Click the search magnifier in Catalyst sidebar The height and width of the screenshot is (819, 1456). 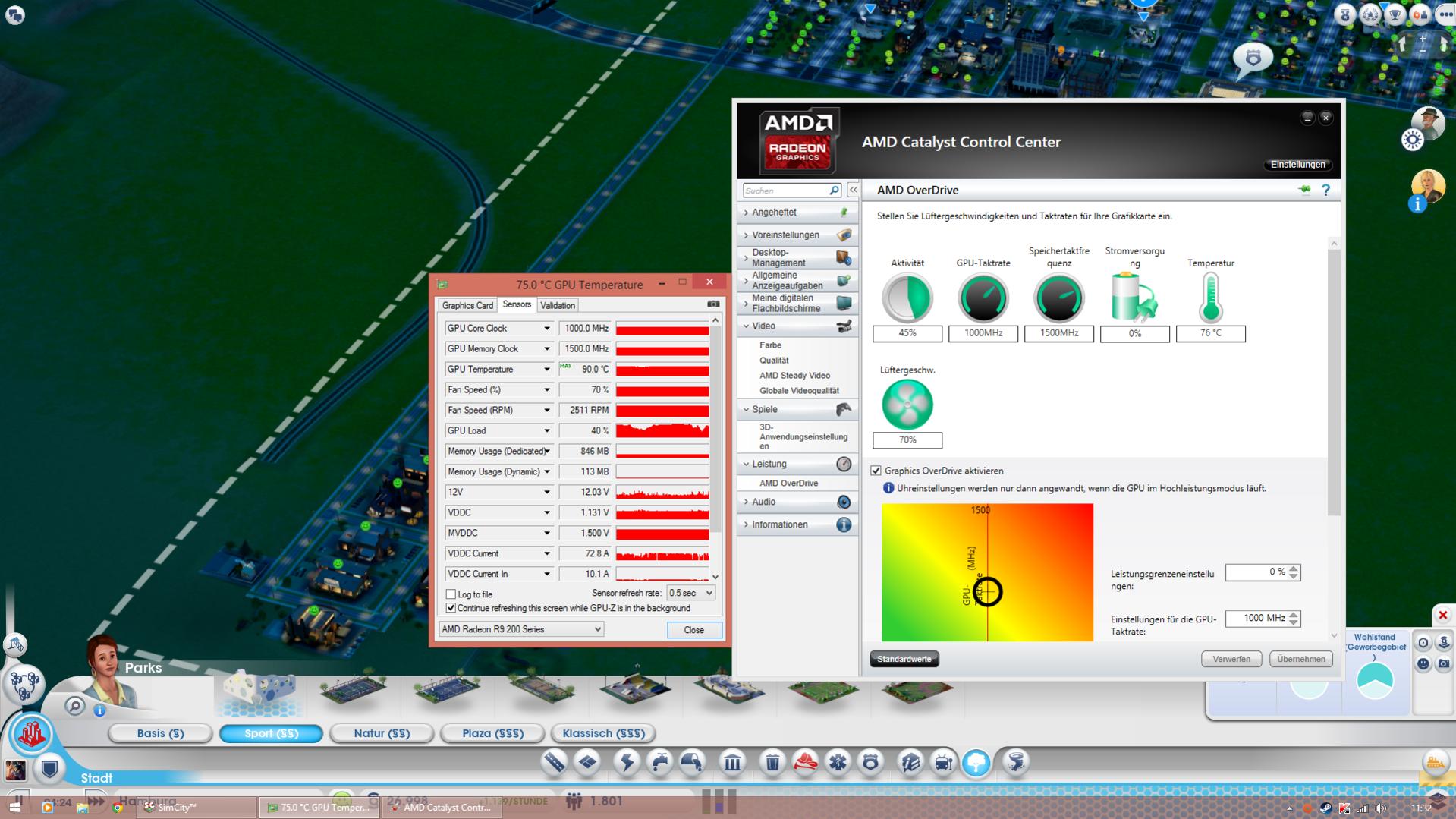coord(834,190)
